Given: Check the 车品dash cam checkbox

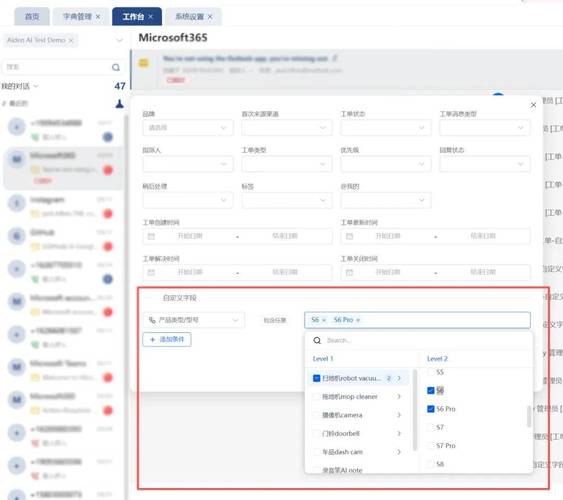Looking at the screenshot, I should 316,452.
